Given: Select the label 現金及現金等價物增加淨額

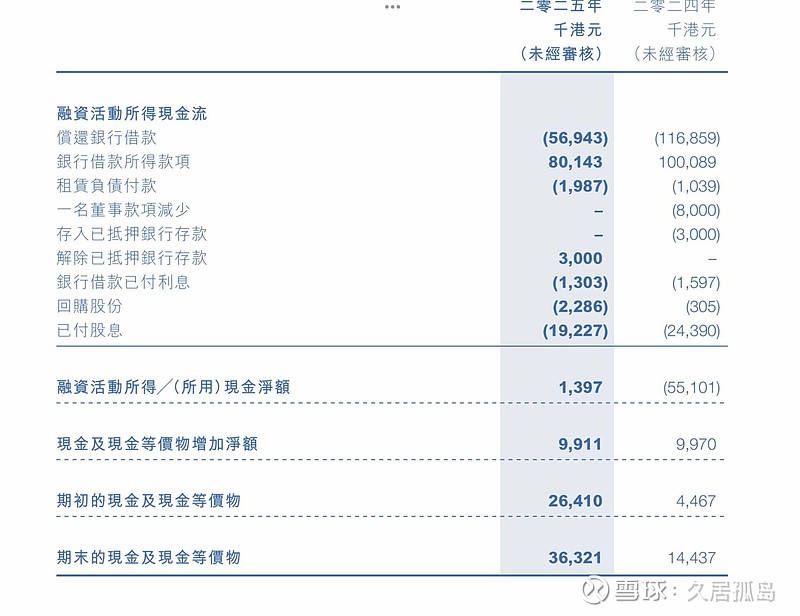Looking at the screenshot, I should [x=157, y=443].
